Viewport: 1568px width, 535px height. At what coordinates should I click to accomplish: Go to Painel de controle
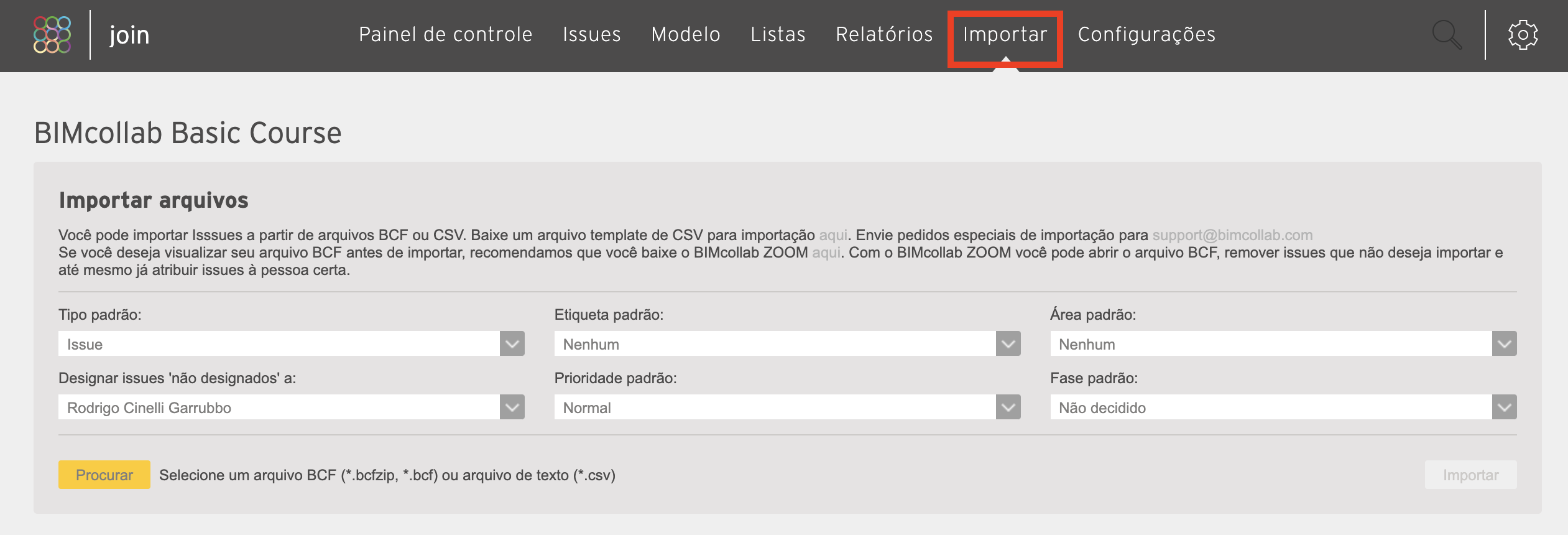(x=446, y=34)
